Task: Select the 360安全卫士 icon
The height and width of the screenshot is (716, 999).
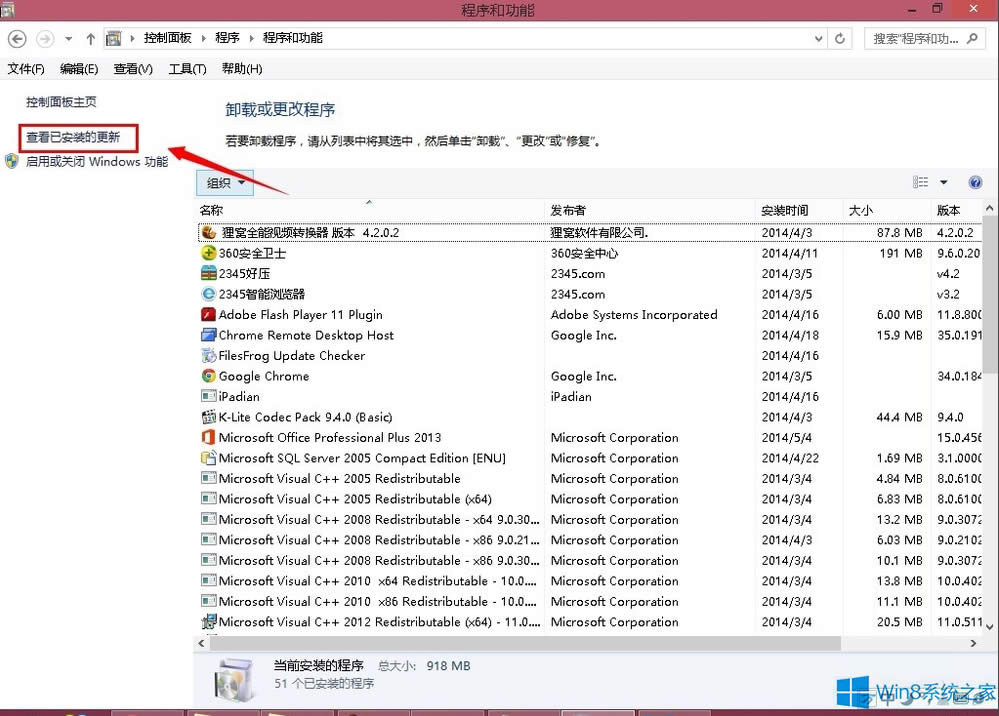Action: coord(208,253)
